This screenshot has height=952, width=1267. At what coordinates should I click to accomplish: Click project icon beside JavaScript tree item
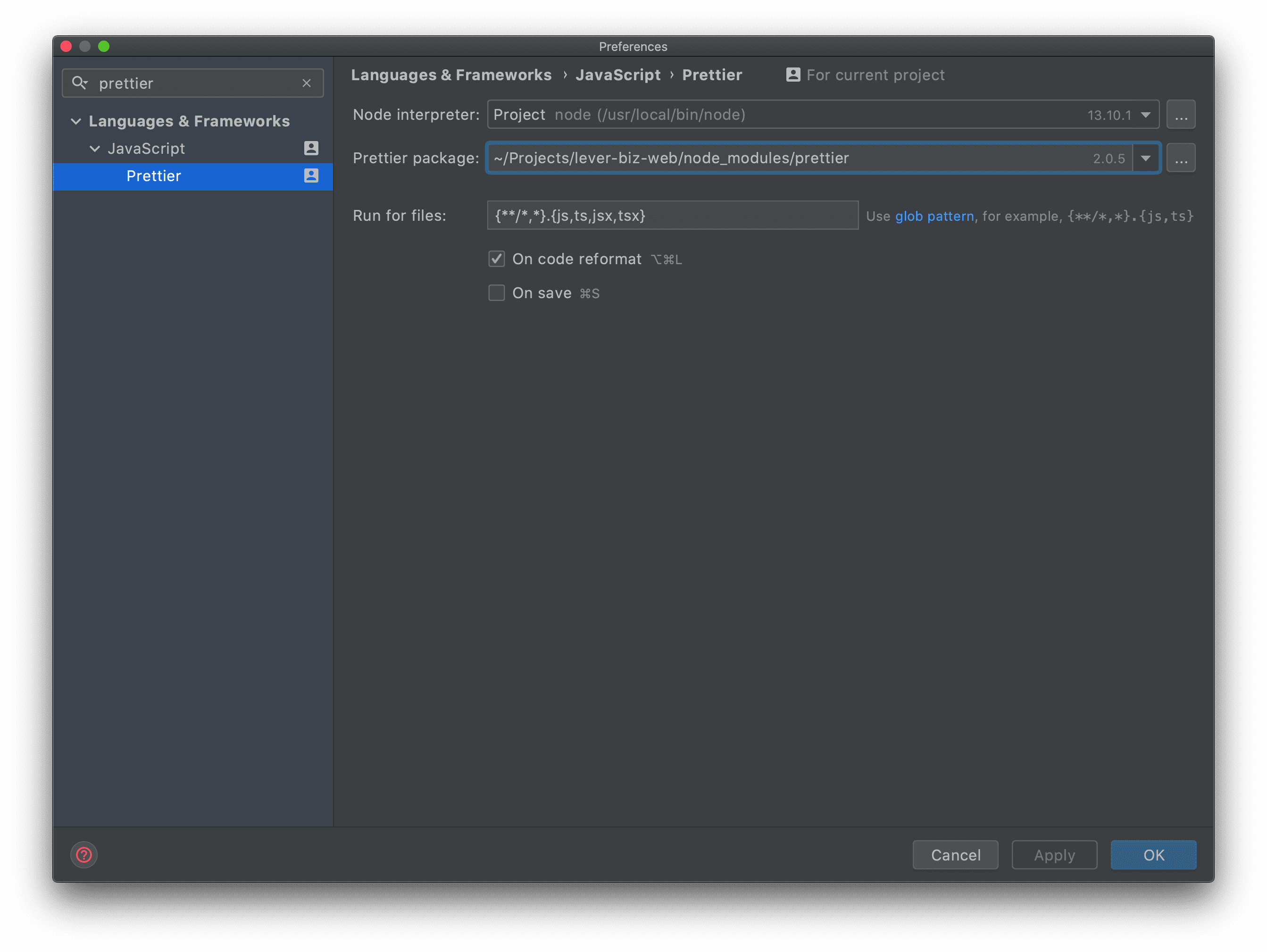click(x=311, y=148)
